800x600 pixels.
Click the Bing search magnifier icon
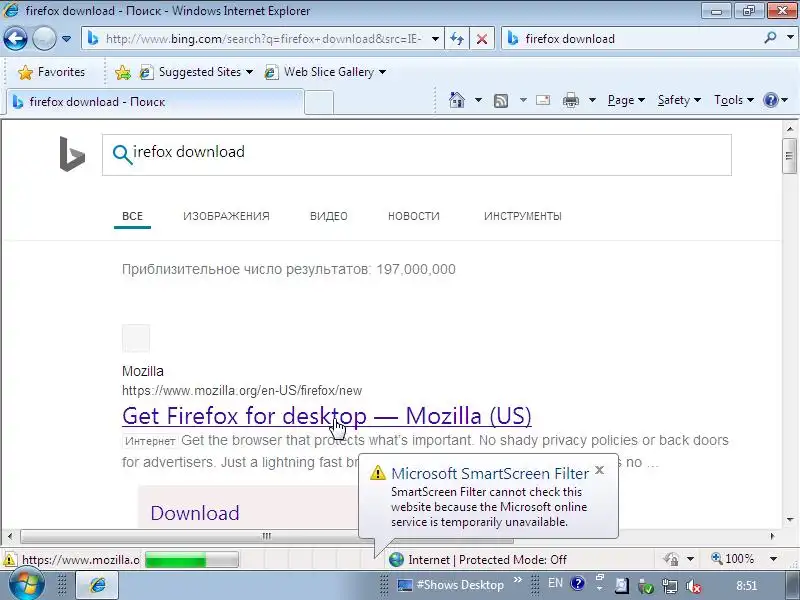click(x=122, y=154)
